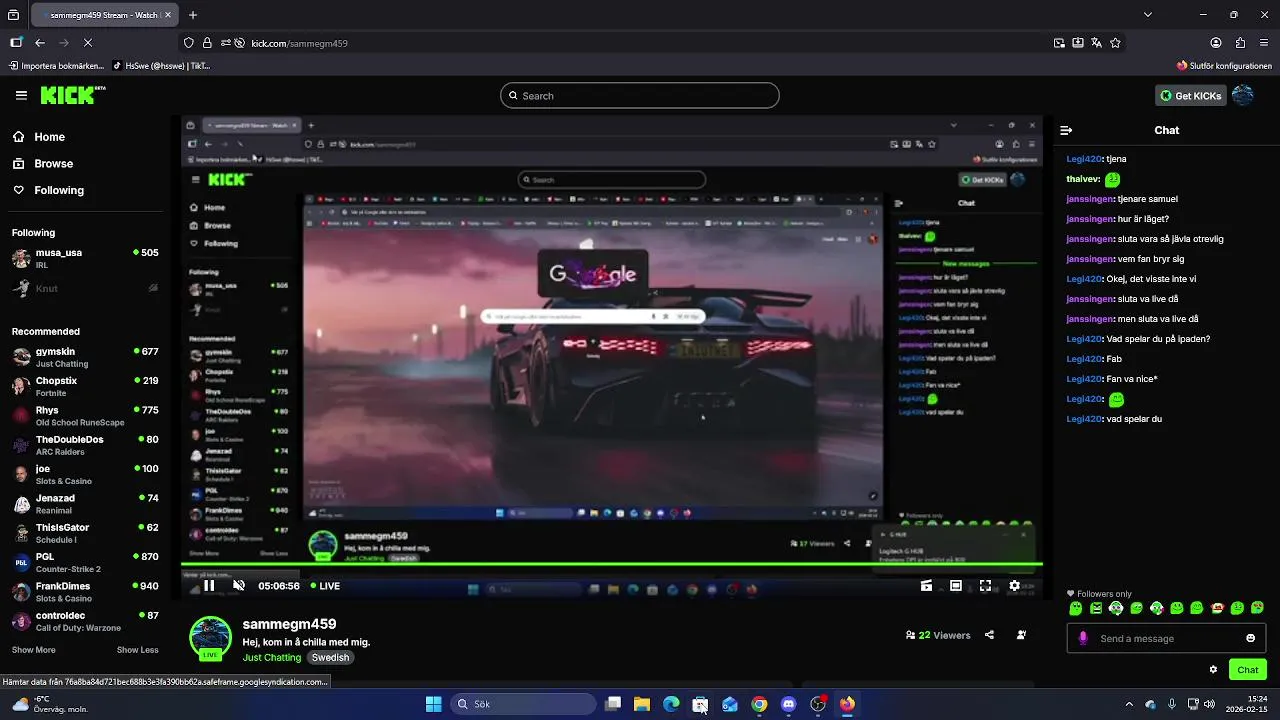Click the follow user icon beside share
The width and height of the screenshot is (1280, 720).
pyautogui.click(x=1021, y=635)
